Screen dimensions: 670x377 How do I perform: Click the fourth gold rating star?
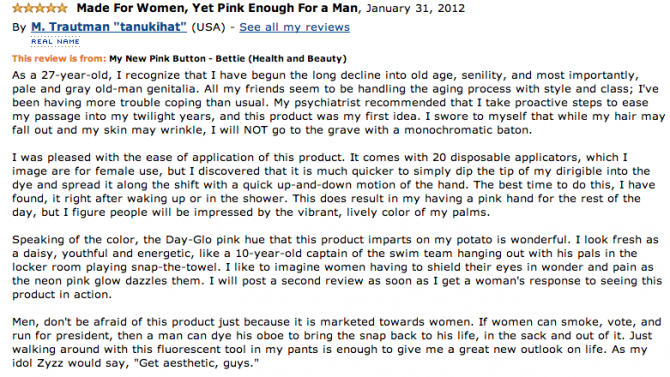click(51, 8)
